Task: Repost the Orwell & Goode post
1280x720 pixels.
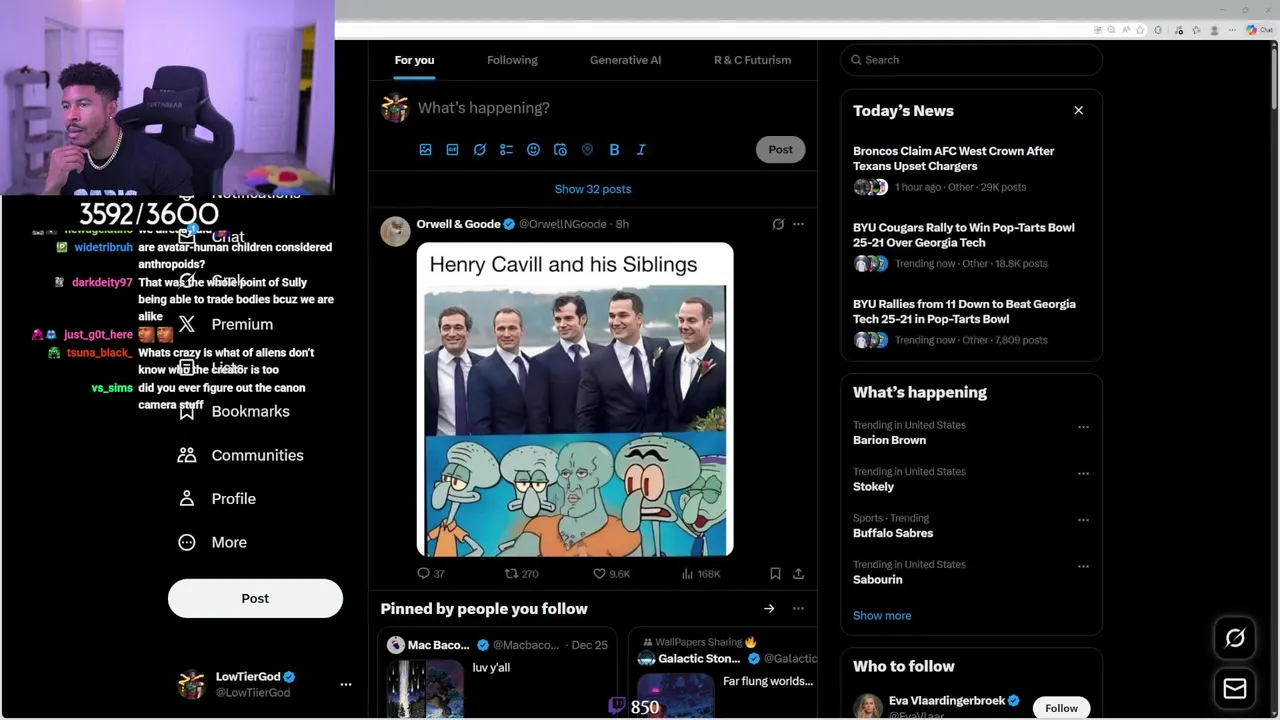Action: [x=522, y=574]
